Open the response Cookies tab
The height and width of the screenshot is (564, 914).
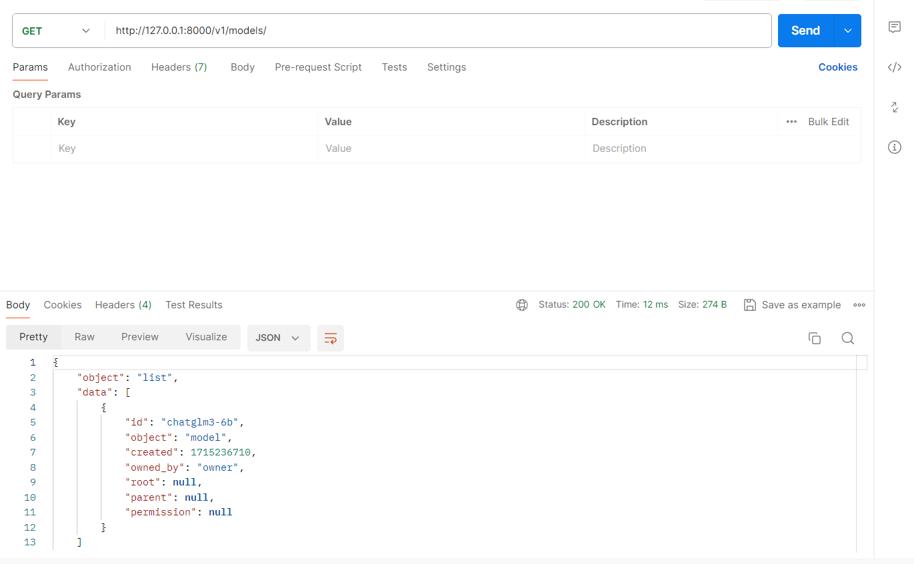(x=62, y=305)
